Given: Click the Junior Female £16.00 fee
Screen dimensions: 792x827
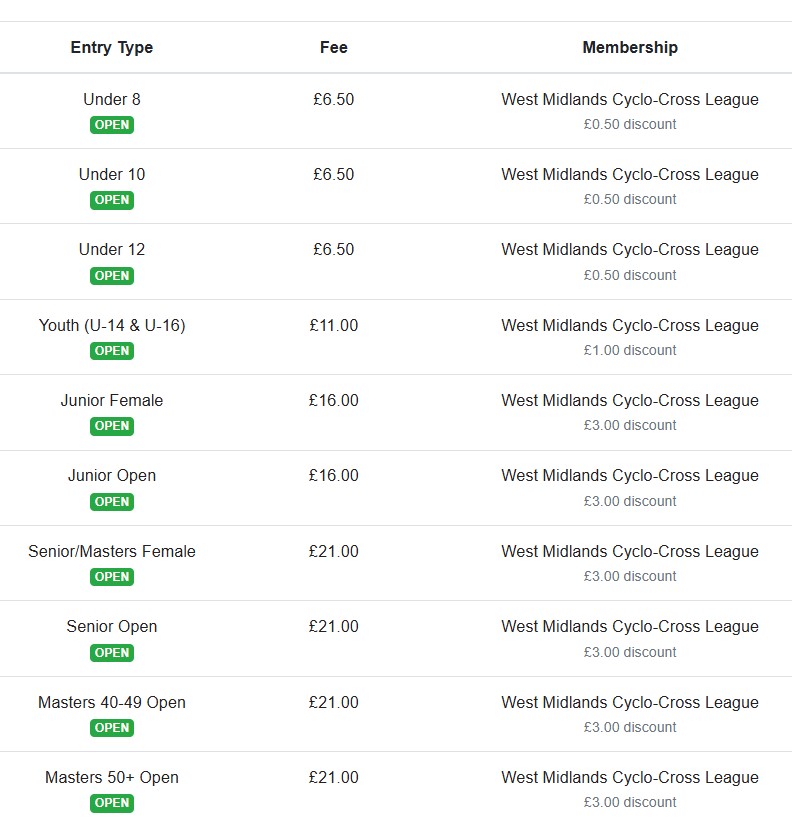Looking at the screenshot, I should (x=334, y=400).
